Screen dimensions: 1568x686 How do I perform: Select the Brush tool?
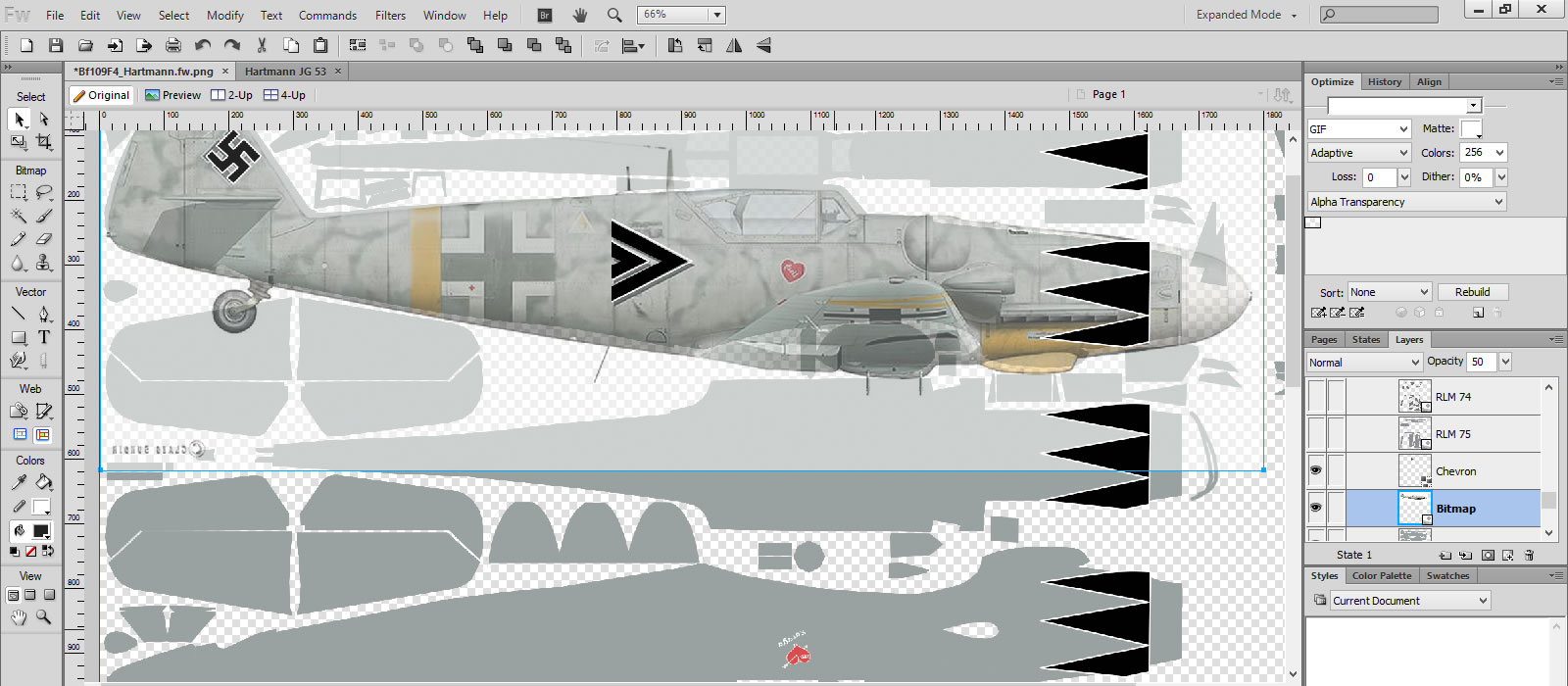coord(44,216)
